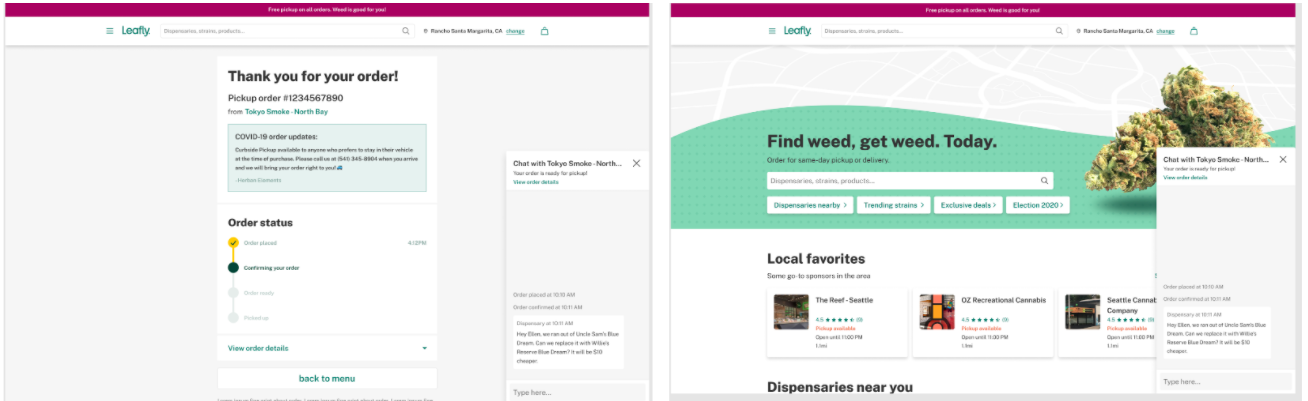
Task: Focus header search field on home page
Action: [943, 31]
